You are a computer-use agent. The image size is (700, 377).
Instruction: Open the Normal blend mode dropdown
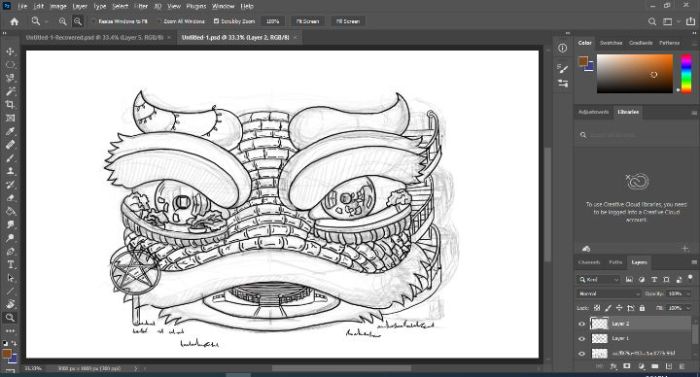(x=608, y=293)
